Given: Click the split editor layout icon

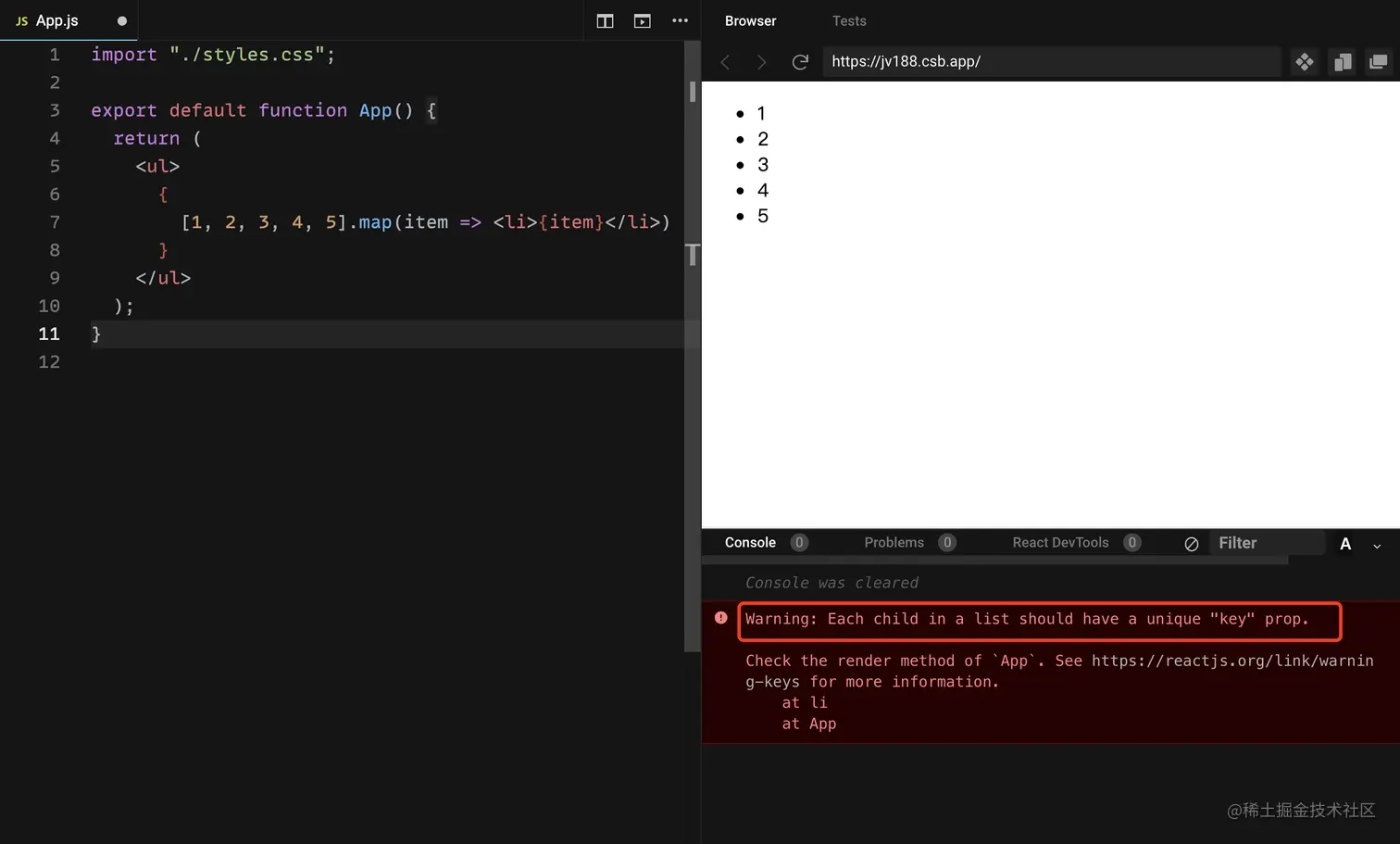Looking at the screenshot, I should tap(605, 20).
